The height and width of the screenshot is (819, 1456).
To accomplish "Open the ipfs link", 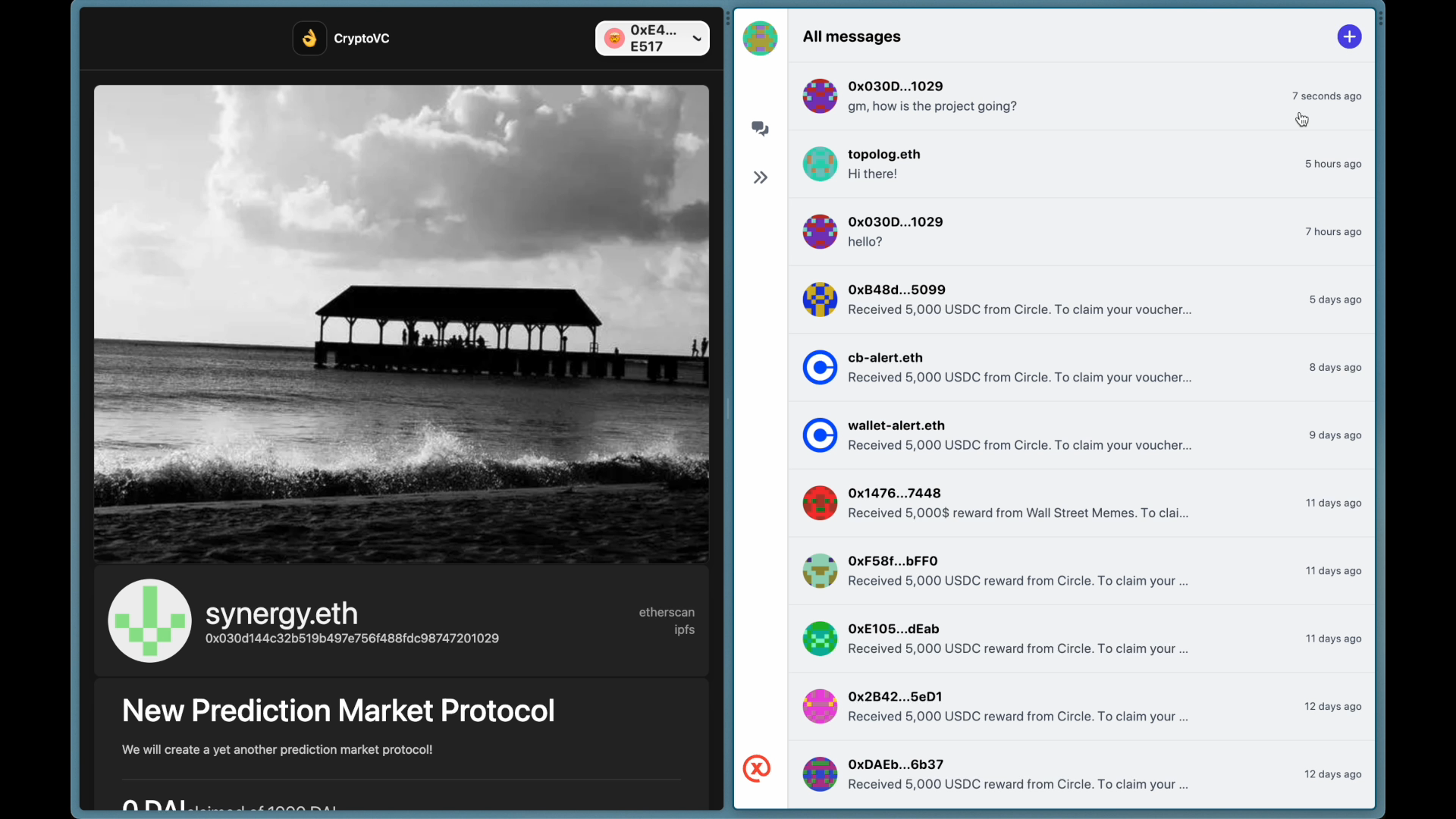I will point(684,629).
